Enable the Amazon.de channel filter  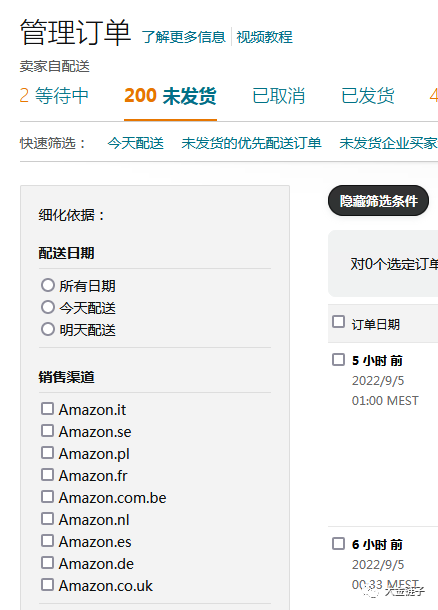[x=47, y=563]
